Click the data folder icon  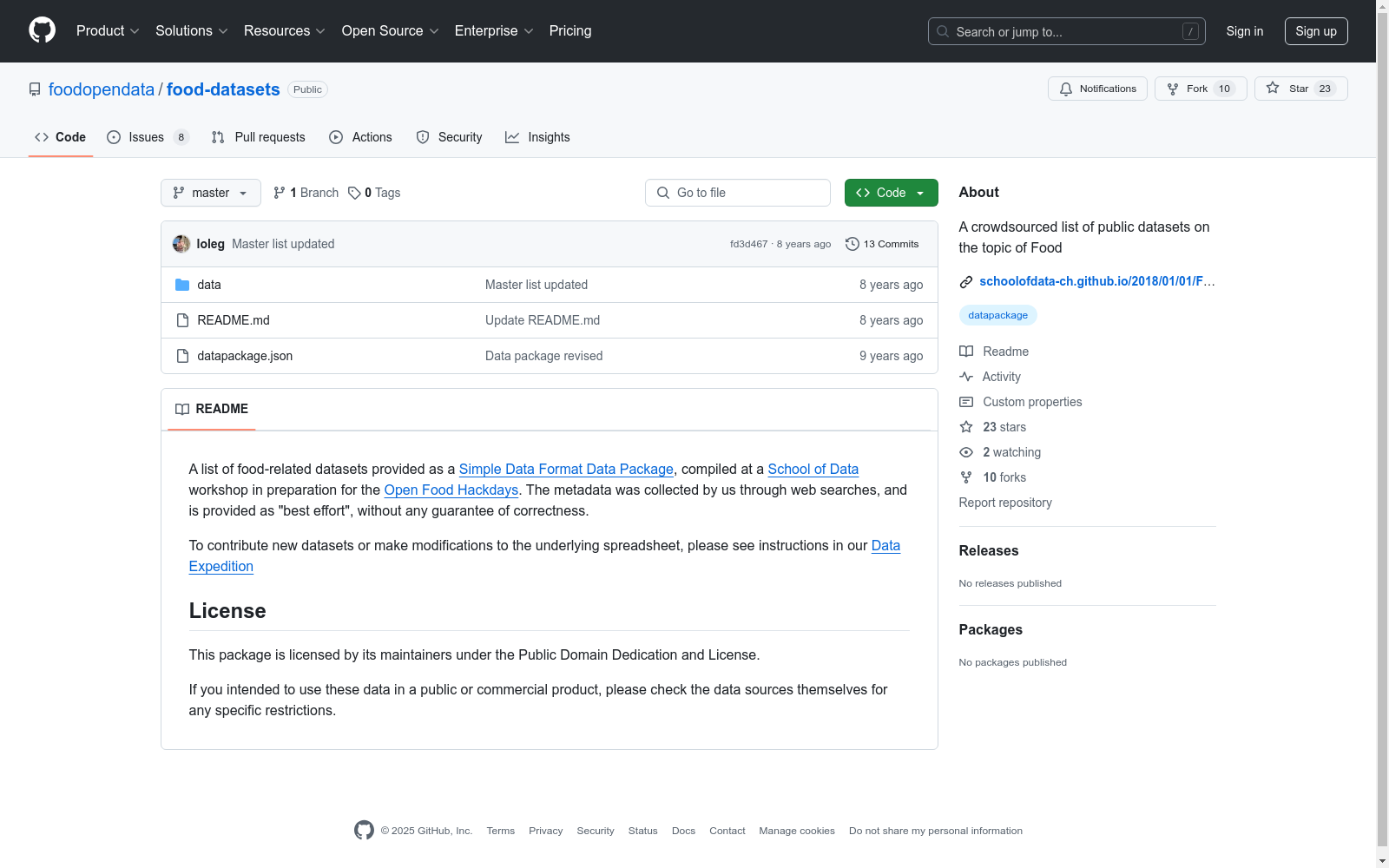182,285
